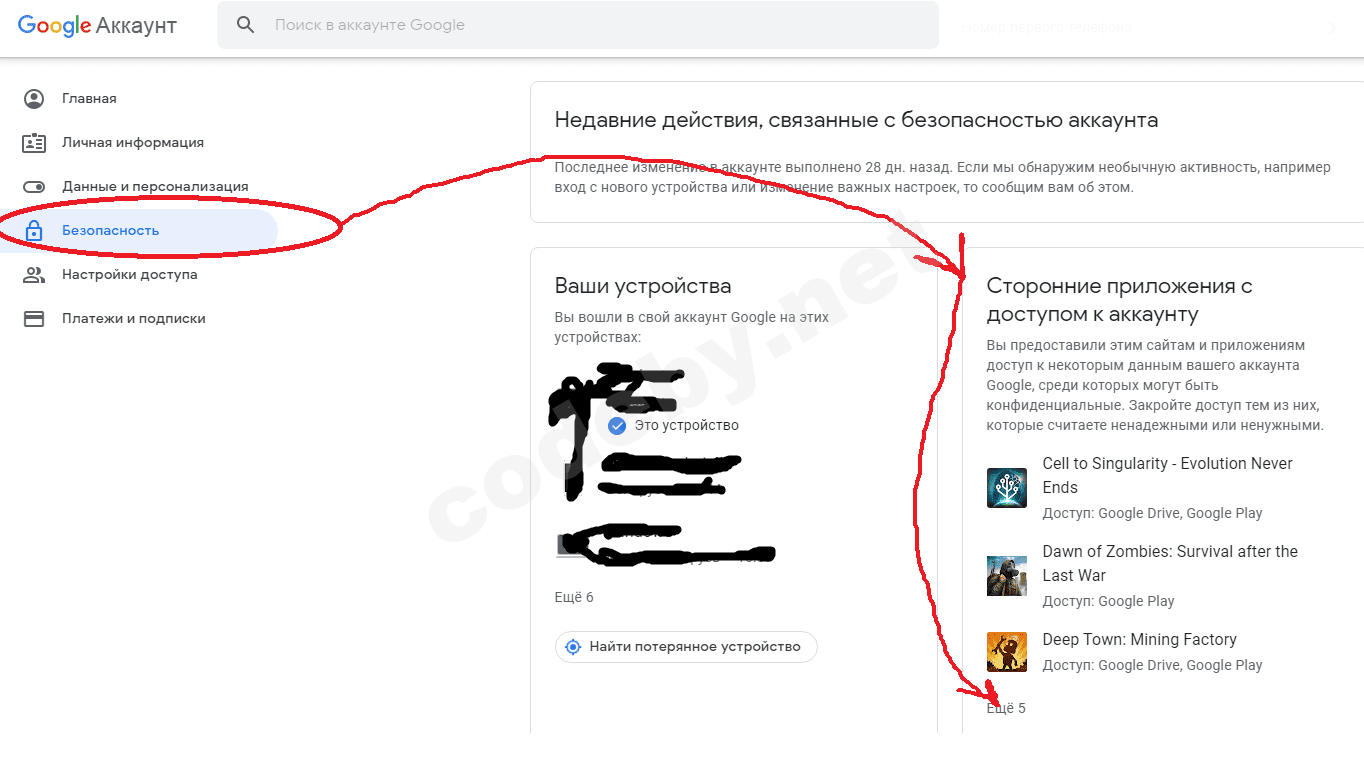Viewport: 1364px width, 770px height.
Task: Click «Доступ: Google Play» under Dawn of Zombies
Action: pos(1109,601)
